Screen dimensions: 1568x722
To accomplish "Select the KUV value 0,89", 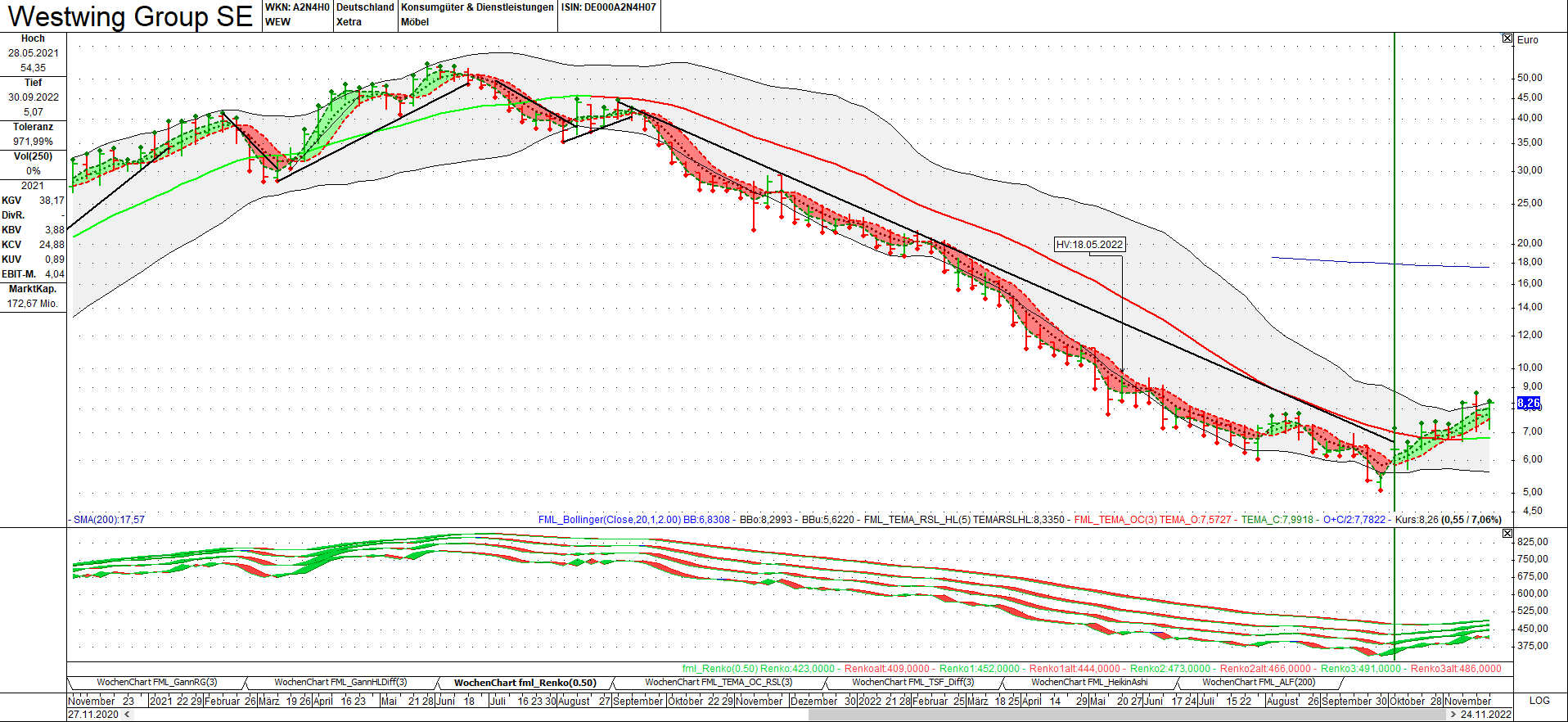I will pos(54,259).
